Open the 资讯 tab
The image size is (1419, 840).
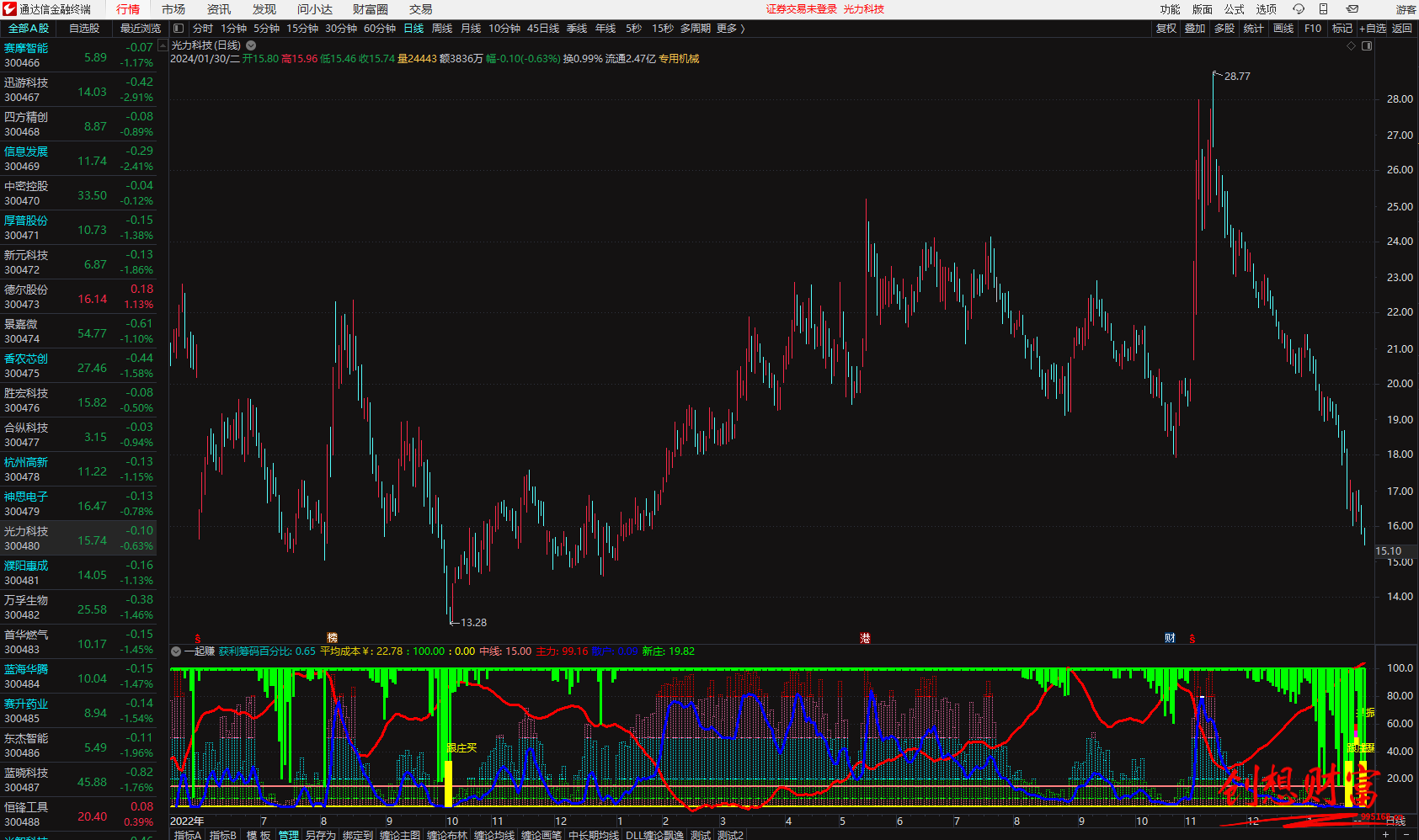coord(219,9)
